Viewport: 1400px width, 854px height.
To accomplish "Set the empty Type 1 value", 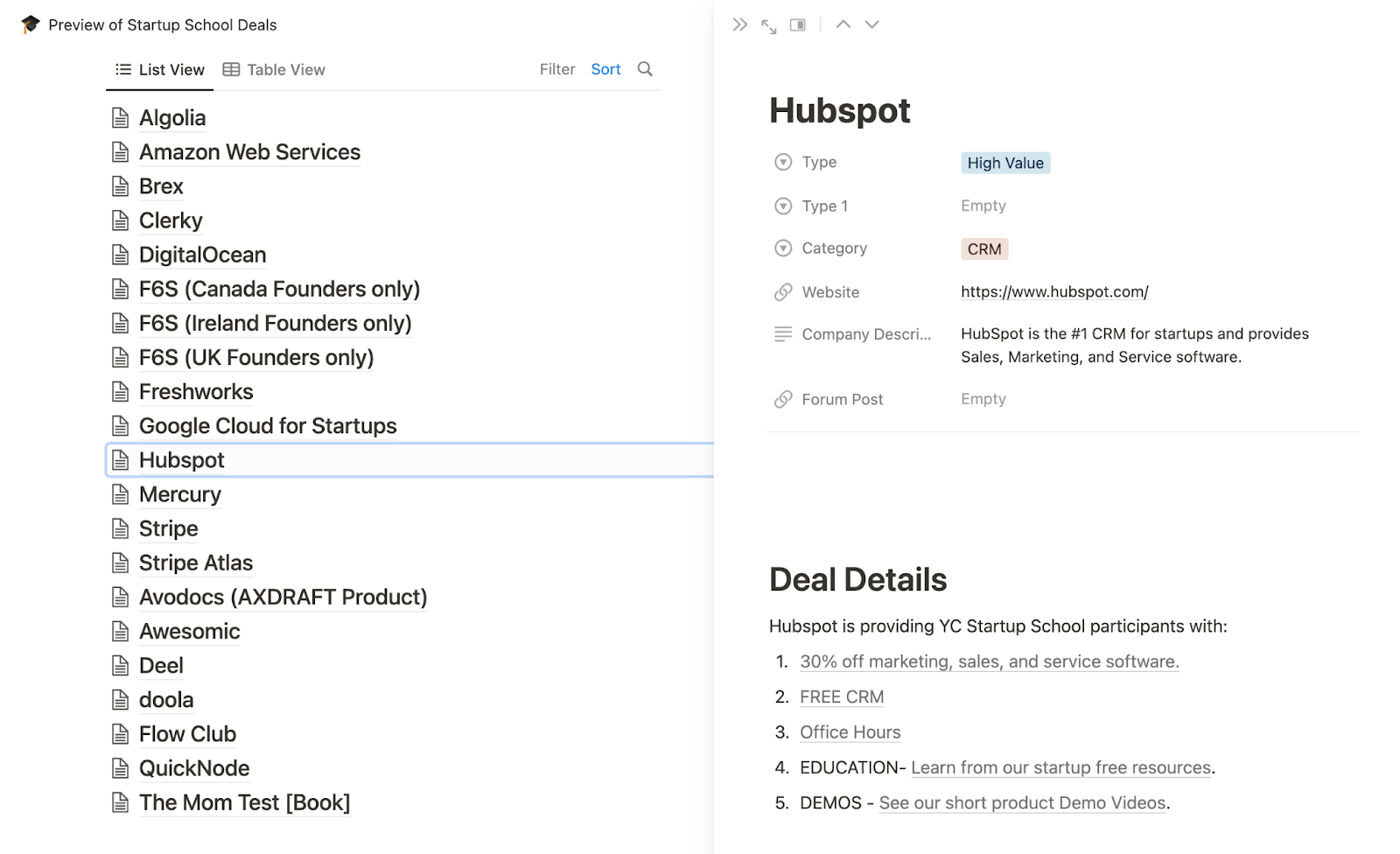I will click(x=983, y=206).
